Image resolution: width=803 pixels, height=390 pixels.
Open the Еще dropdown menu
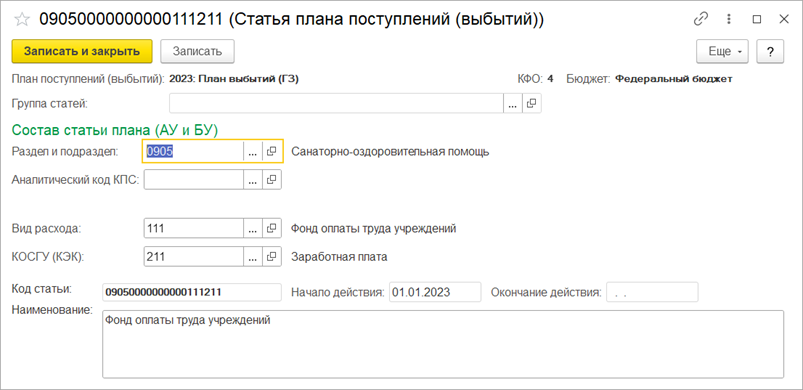coord(722,52)
